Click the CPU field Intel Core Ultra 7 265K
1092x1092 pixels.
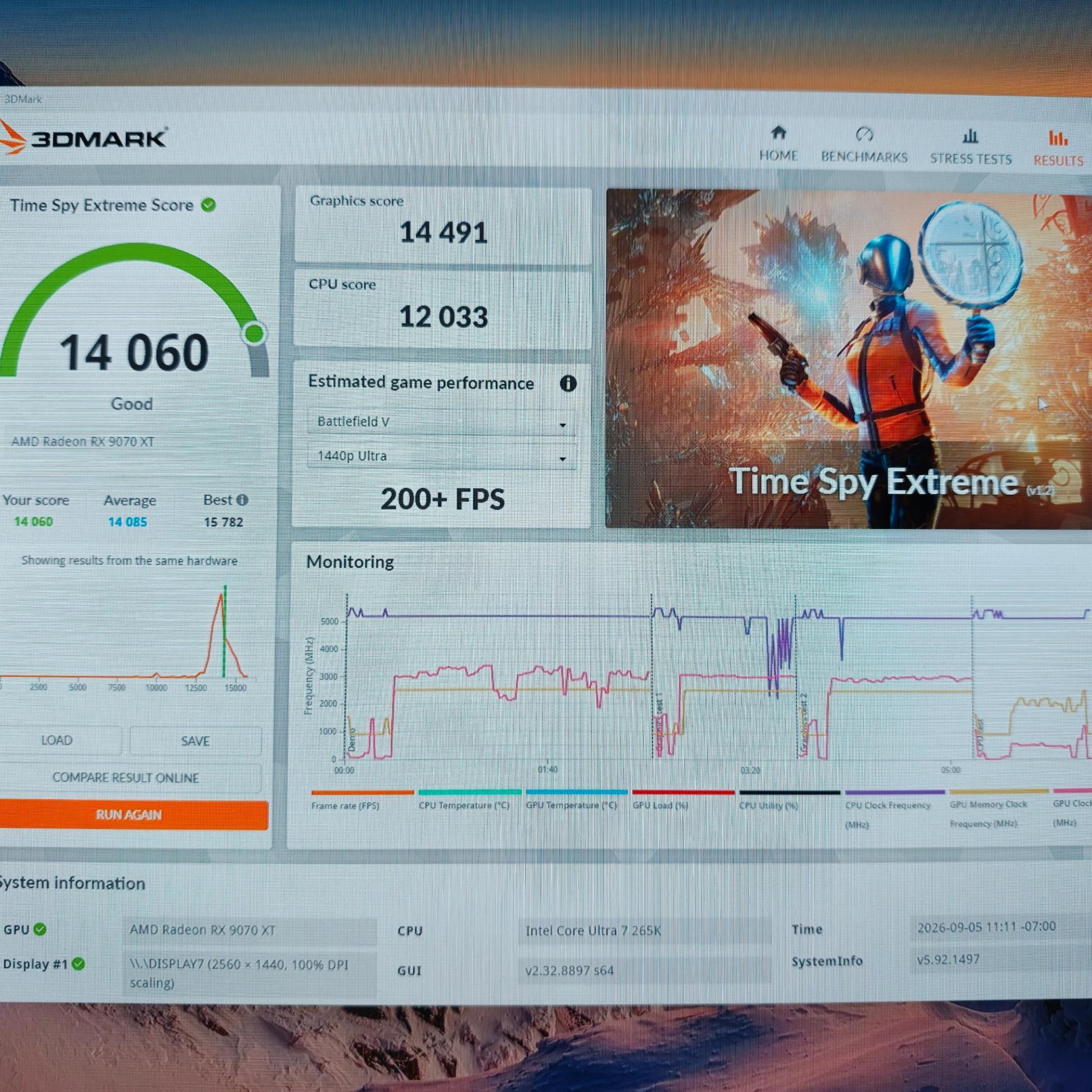(x=644, y=930)
